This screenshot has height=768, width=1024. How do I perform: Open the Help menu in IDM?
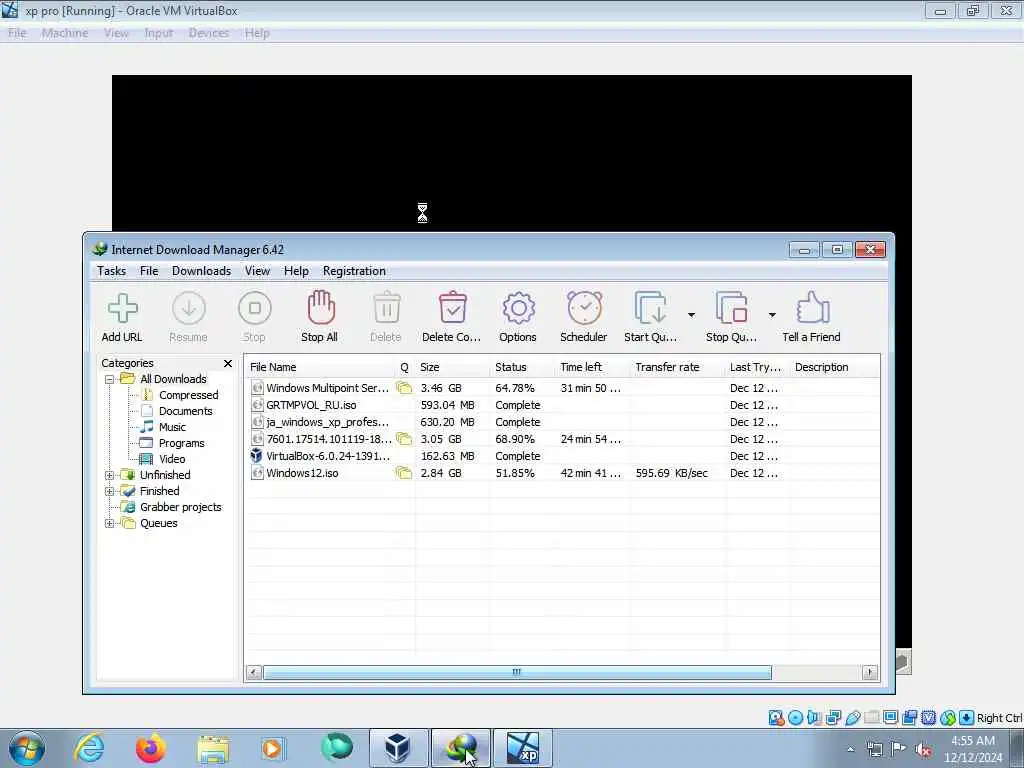tap(296, 271)
